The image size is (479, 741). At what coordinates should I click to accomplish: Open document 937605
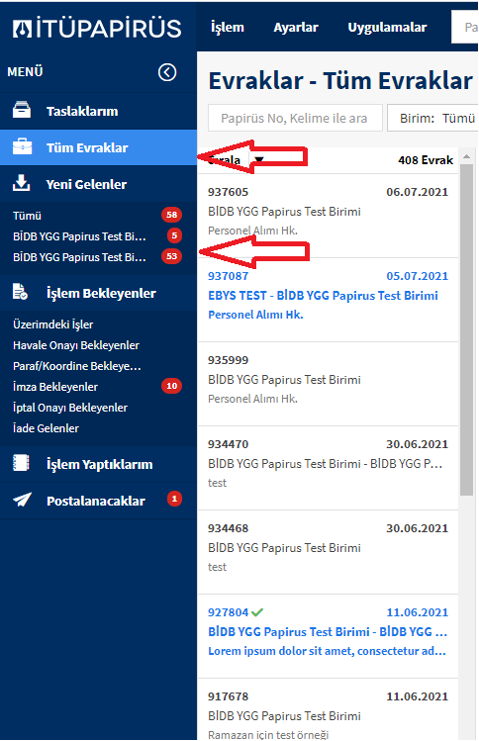click(328, 215)
